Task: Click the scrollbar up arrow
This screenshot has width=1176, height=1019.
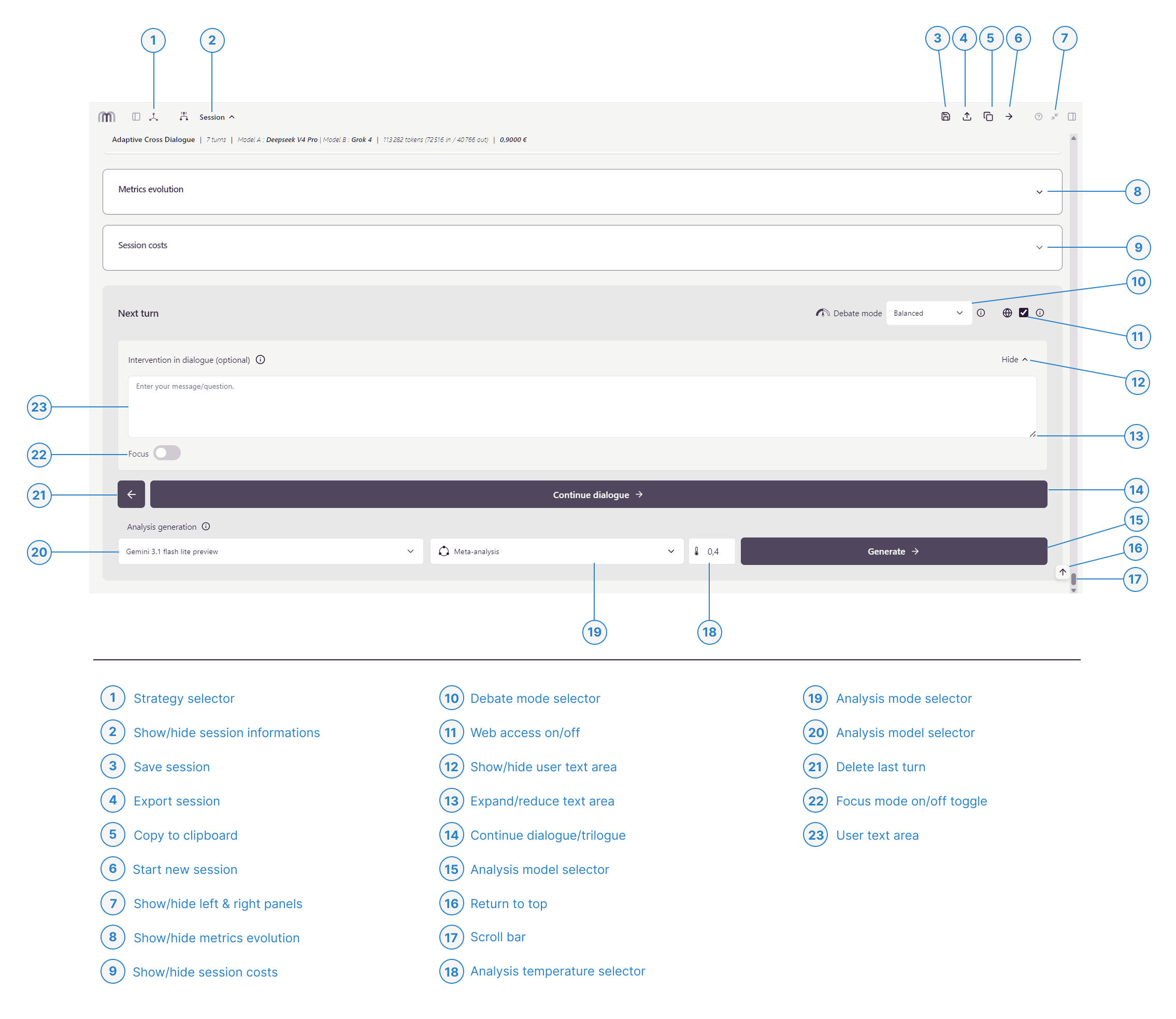Action: click(1073, 138)
